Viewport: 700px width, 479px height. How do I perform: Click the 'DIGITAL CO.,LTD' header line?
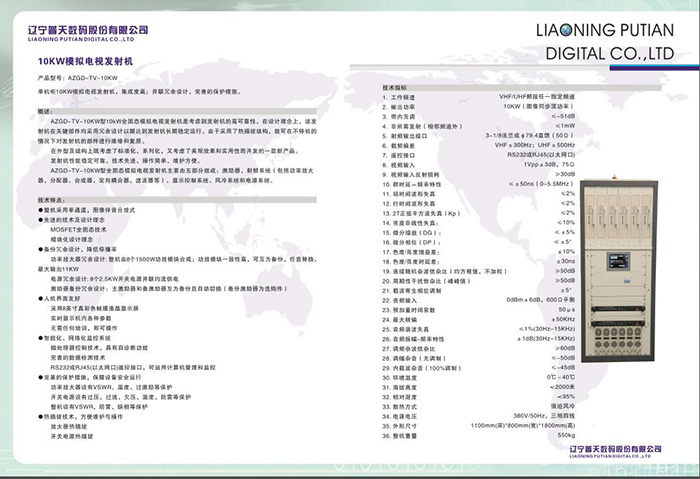click(x=610, y=54)
